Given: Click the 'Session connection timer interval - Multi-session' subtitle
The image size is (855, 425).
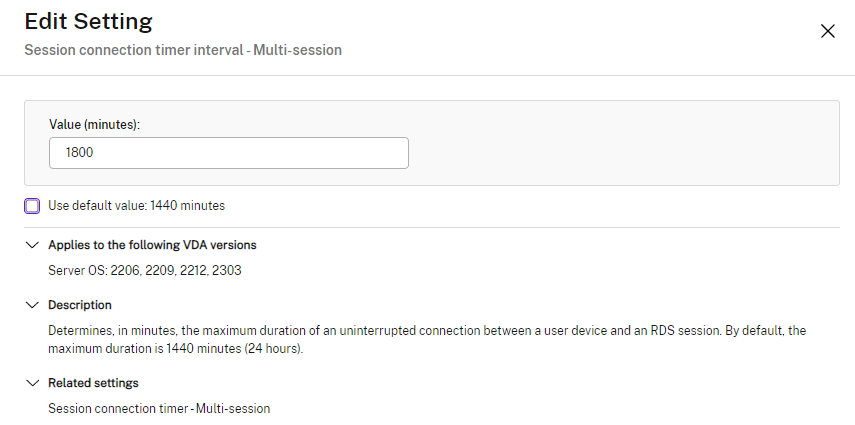Looking at the screenshot, I should coord(183,49).
